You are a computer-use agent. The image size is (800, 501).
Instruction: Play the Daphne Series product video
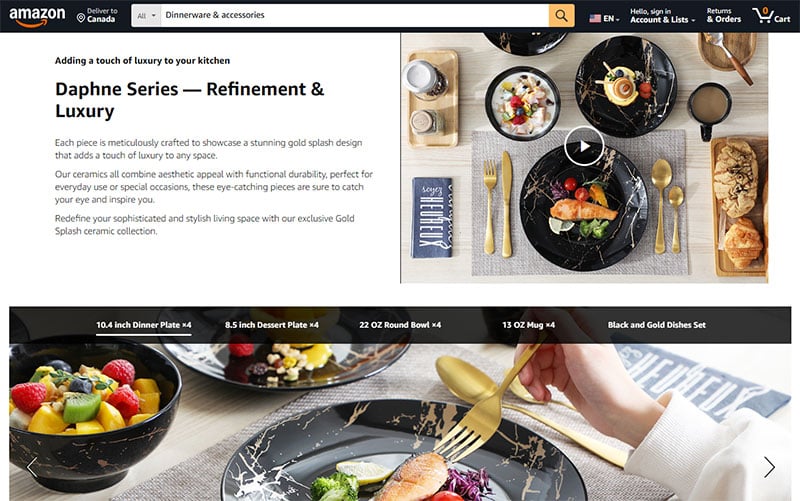click(x=584, y=146)
